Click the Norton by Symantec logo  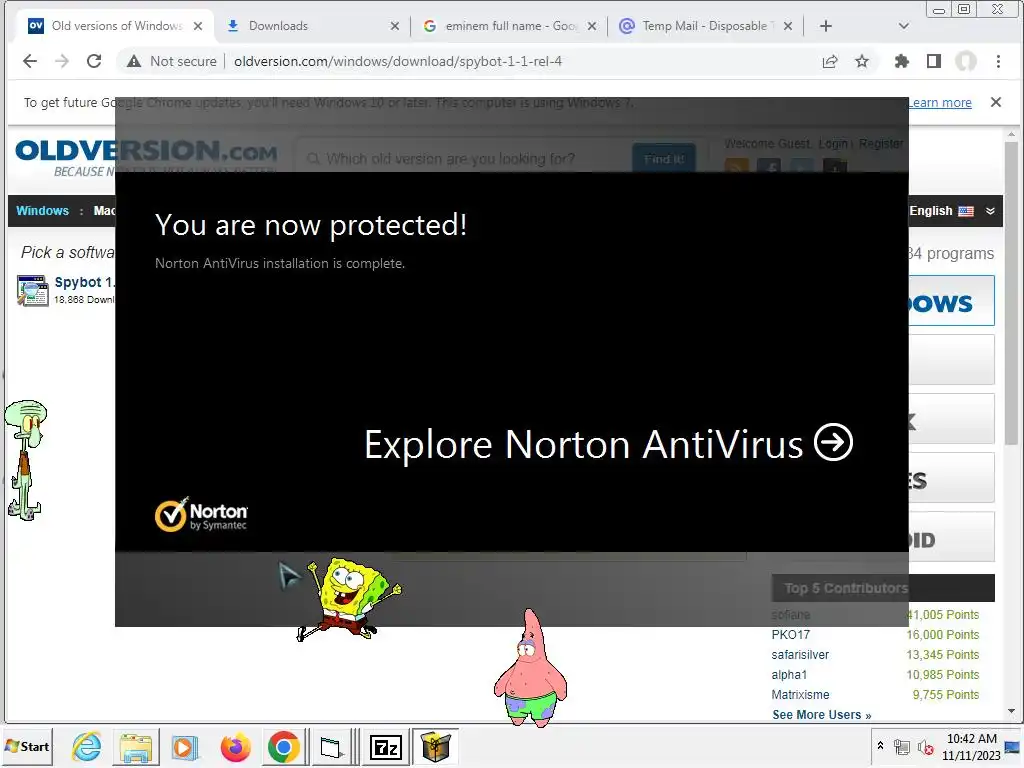pyautogui.click(x=201, y=514)
